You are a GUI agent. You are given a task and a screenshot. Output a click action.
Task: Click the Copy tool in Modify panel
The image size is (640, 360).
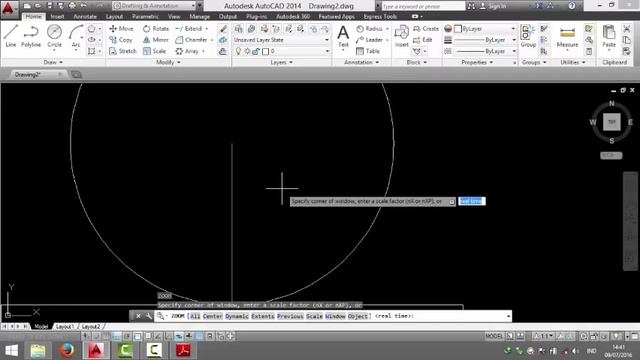[121, 40]
